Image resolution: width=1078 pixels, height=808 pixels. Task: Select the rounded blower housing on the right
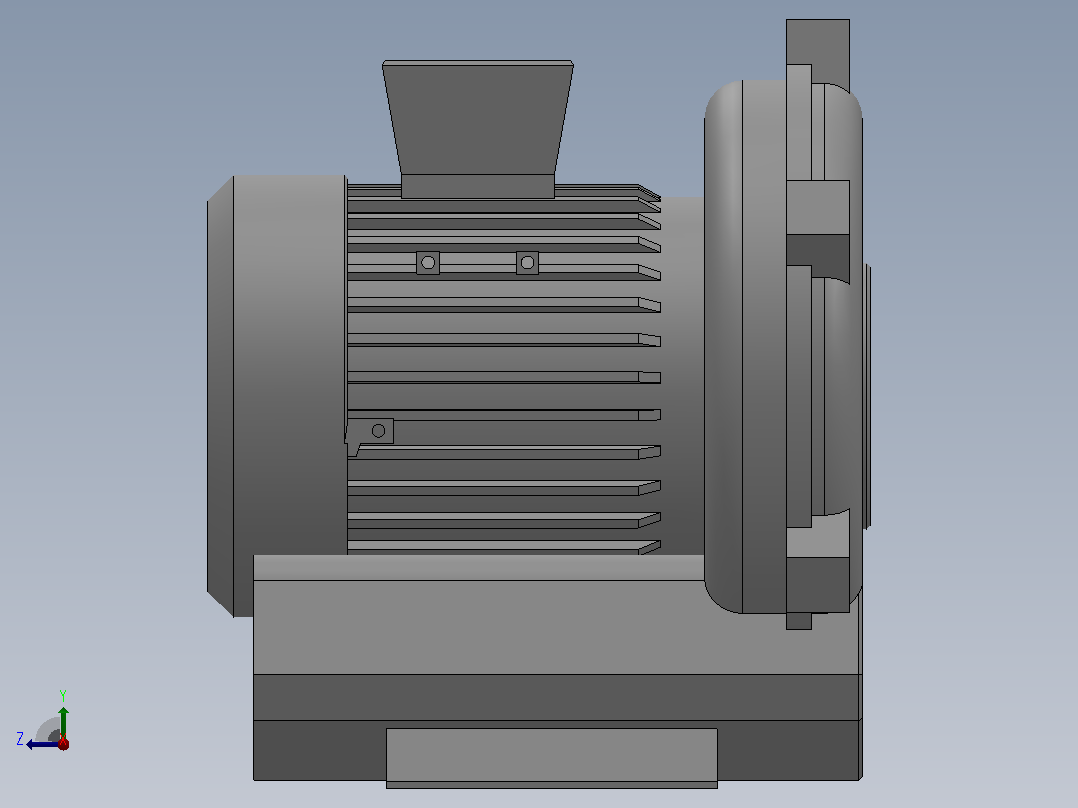(x=783, y=347)
